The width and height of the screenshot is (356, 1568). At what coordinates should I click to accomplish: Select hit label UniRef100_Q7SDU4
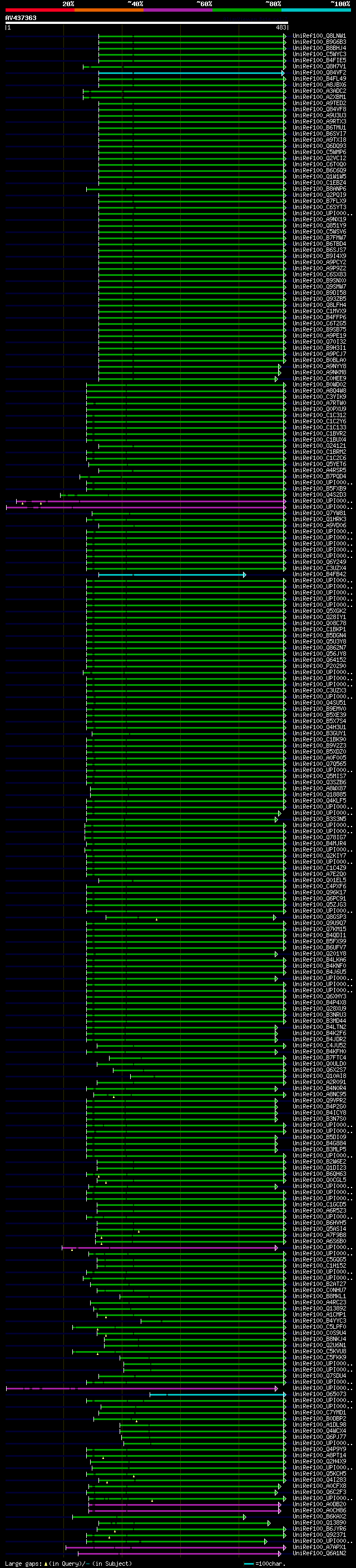coord(319,1376)
